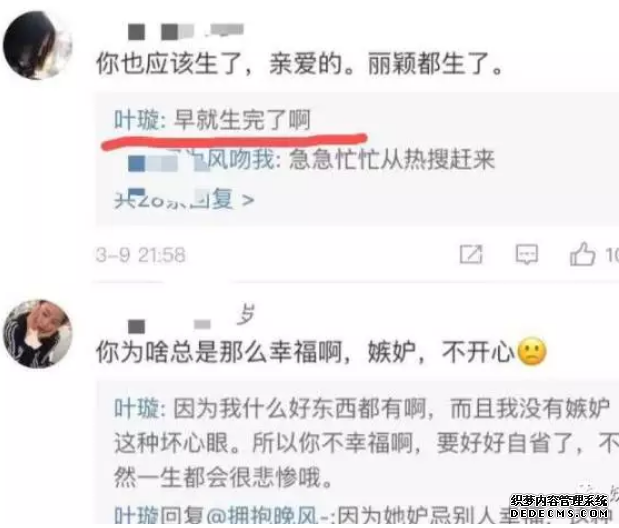Viewport: 619px width, 528px height.
Task: Open the first commenter's avatar
Action: click(x=38, y=45)
